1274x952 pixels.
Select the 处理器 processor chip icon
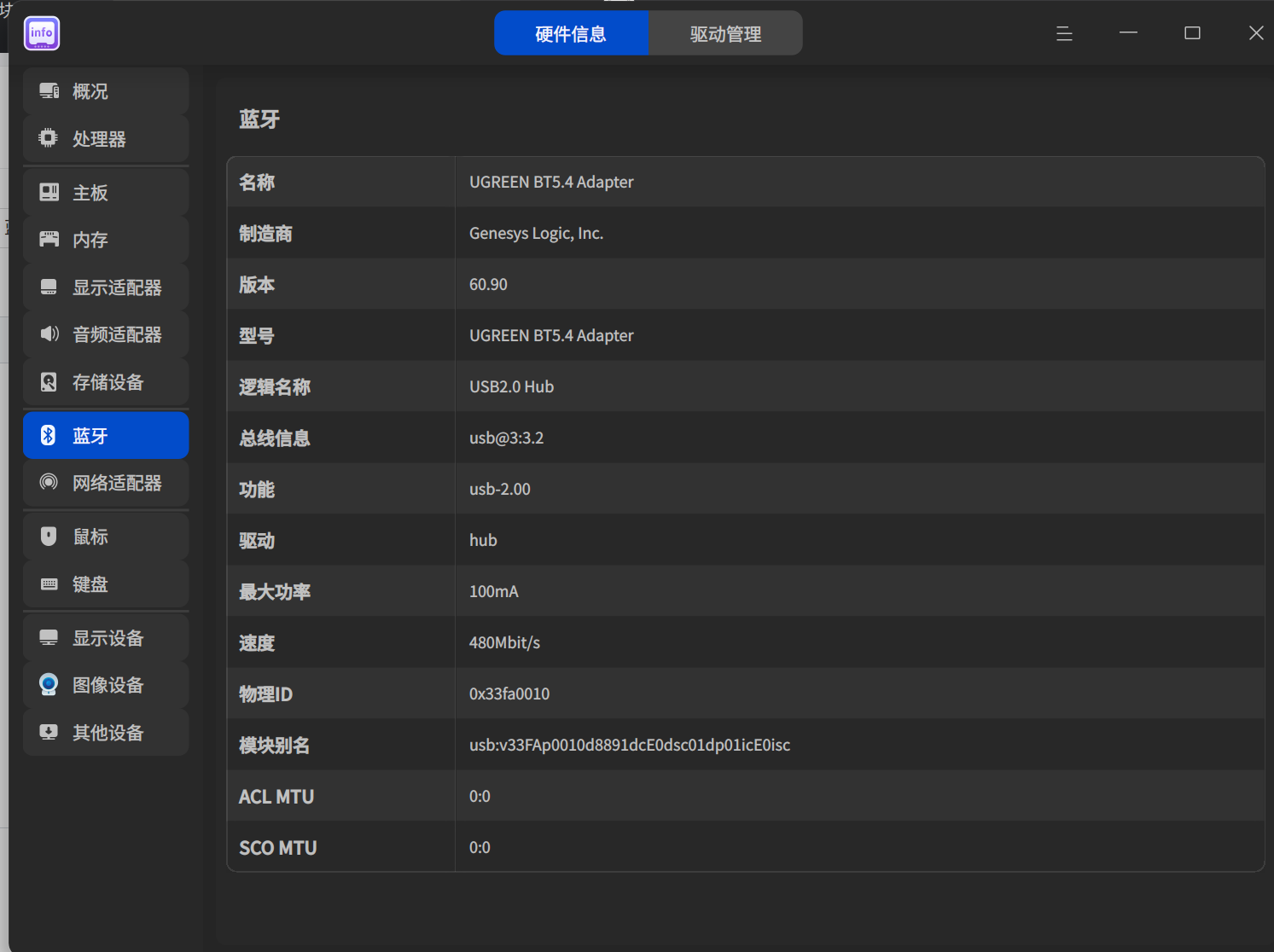click(x=49, y=138)
